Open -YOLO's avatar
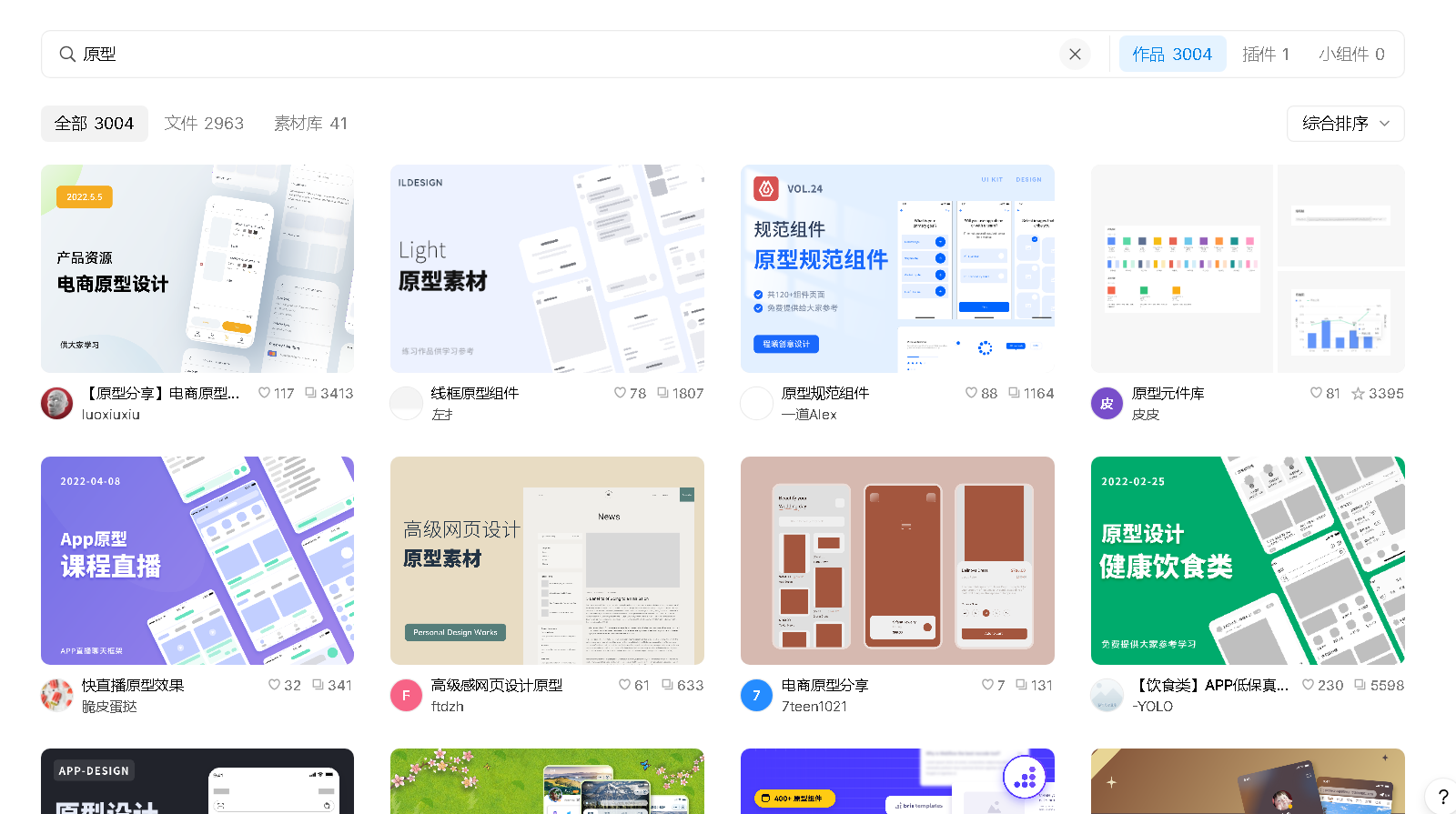The height and width of the screenshot is (814, 1456). tap(1107, 695)
